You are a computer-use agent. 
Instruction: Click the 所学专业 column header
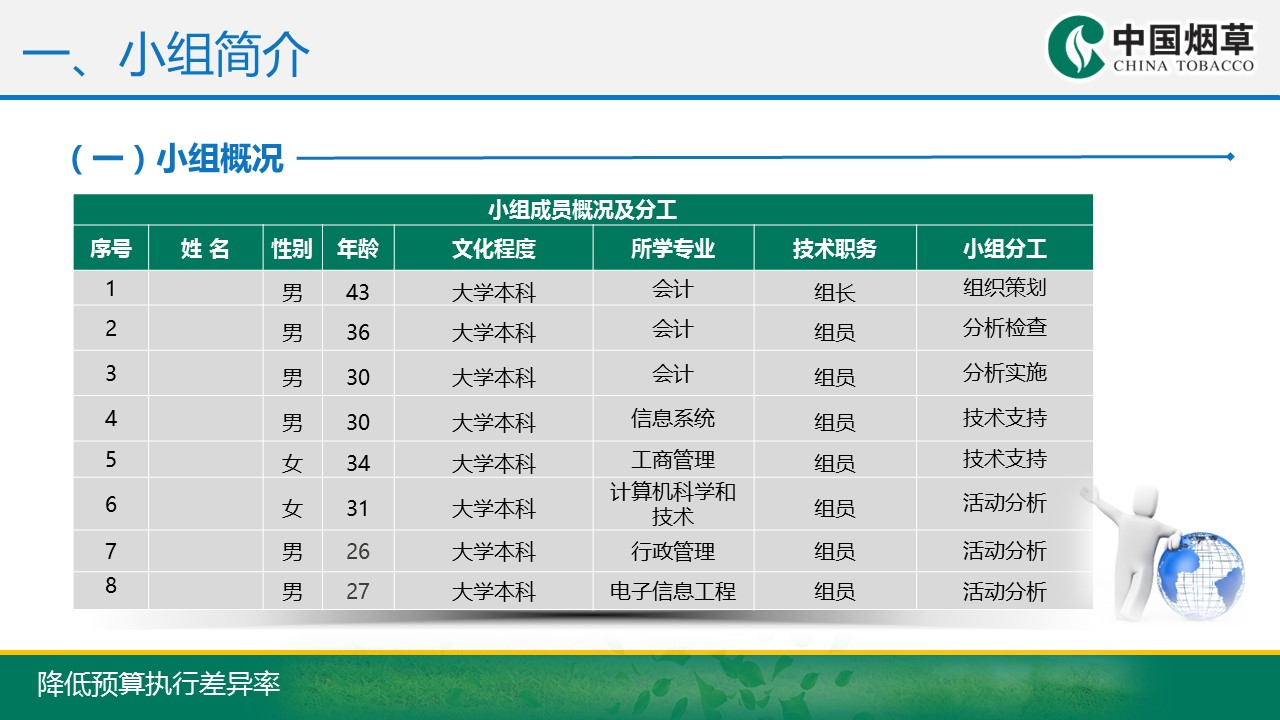673,249
